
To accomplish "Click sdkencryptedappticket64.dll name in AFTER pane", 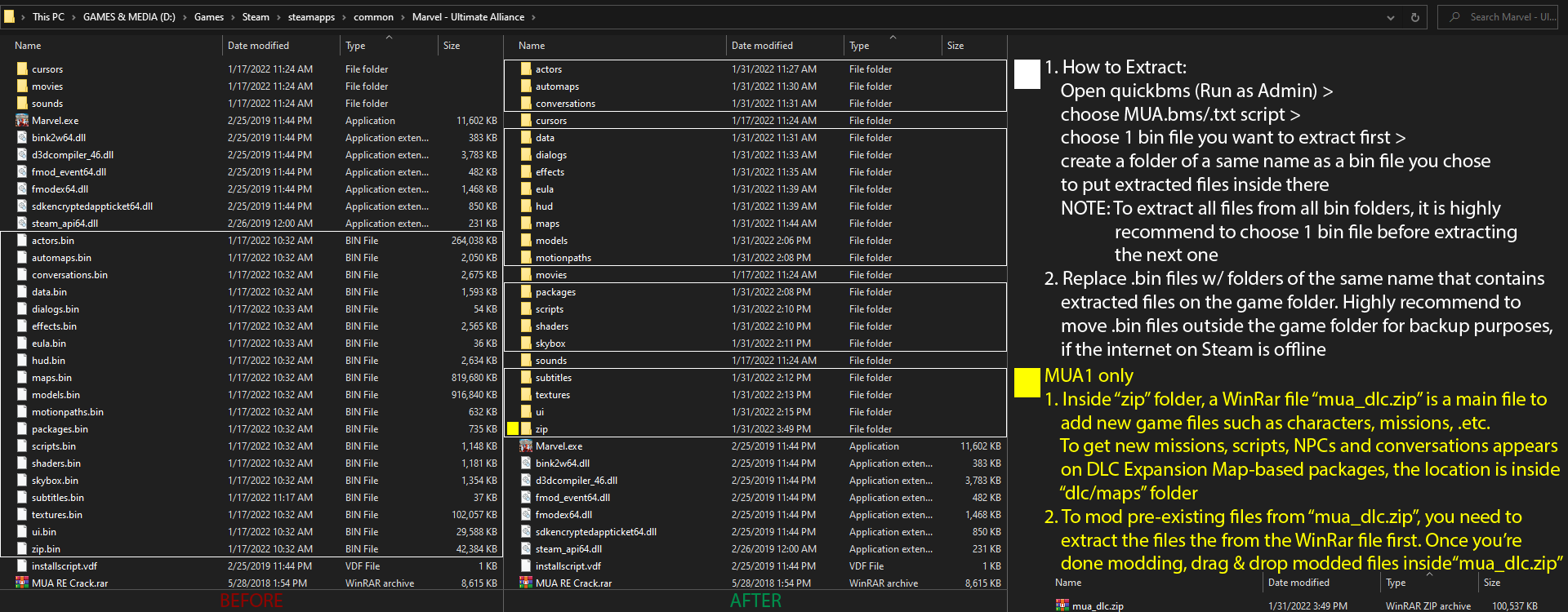I will [596, 532].
